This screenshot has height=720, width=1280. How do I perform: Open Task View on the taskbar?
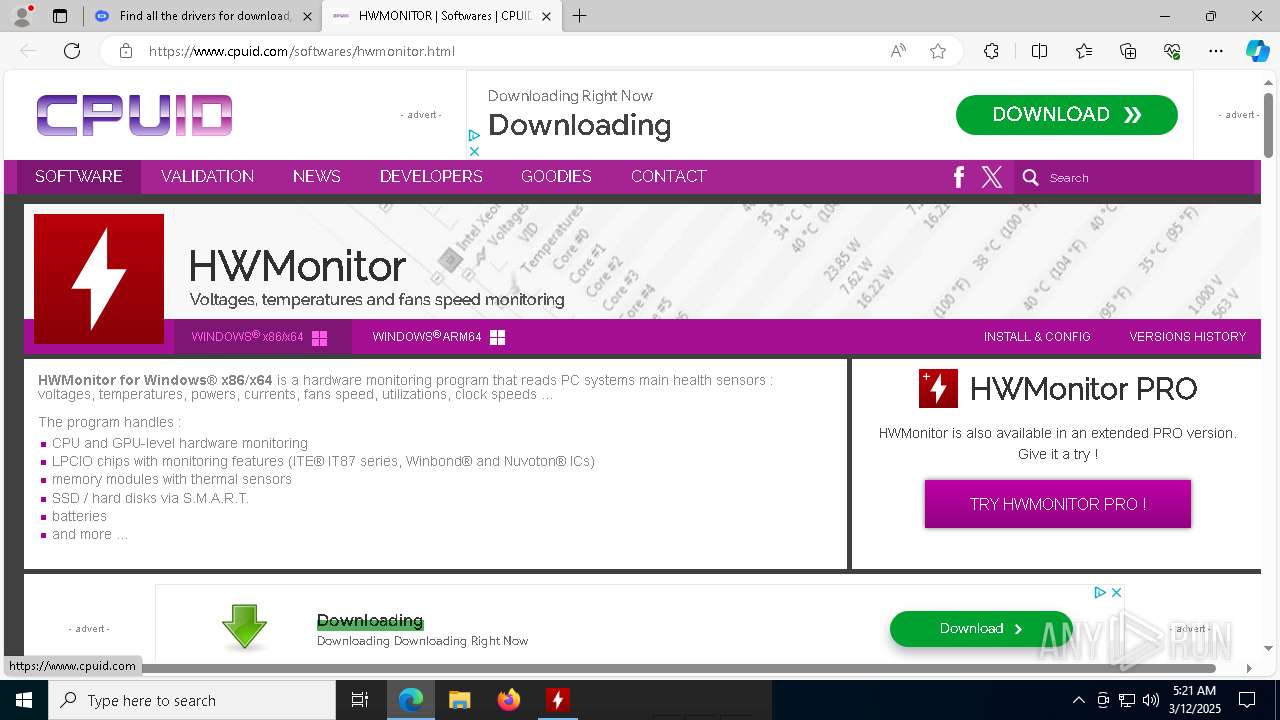pos(360,700)
